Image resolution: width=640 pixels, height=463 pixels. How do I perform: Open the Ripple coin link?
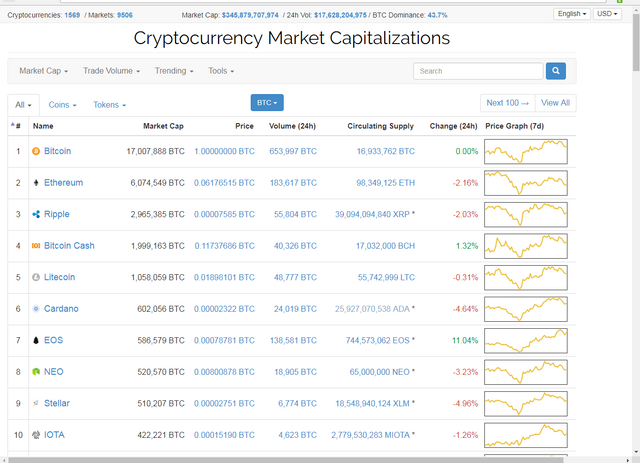pos(57,214)
